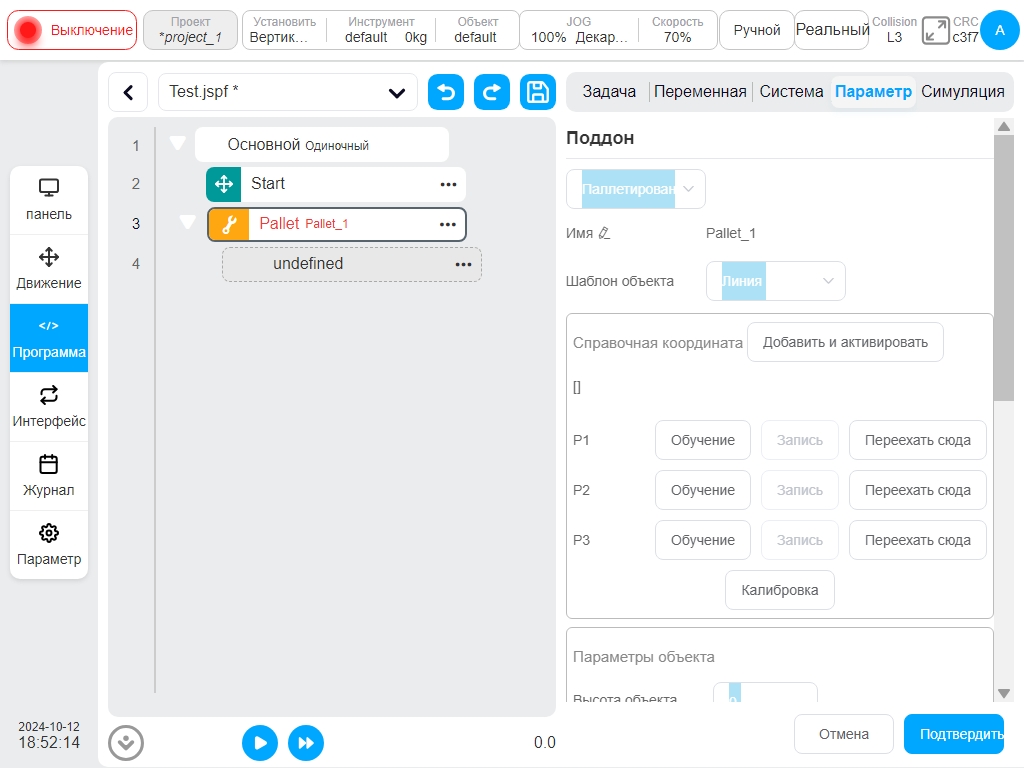Open the Start node three-dots menu

pos(448,184)
